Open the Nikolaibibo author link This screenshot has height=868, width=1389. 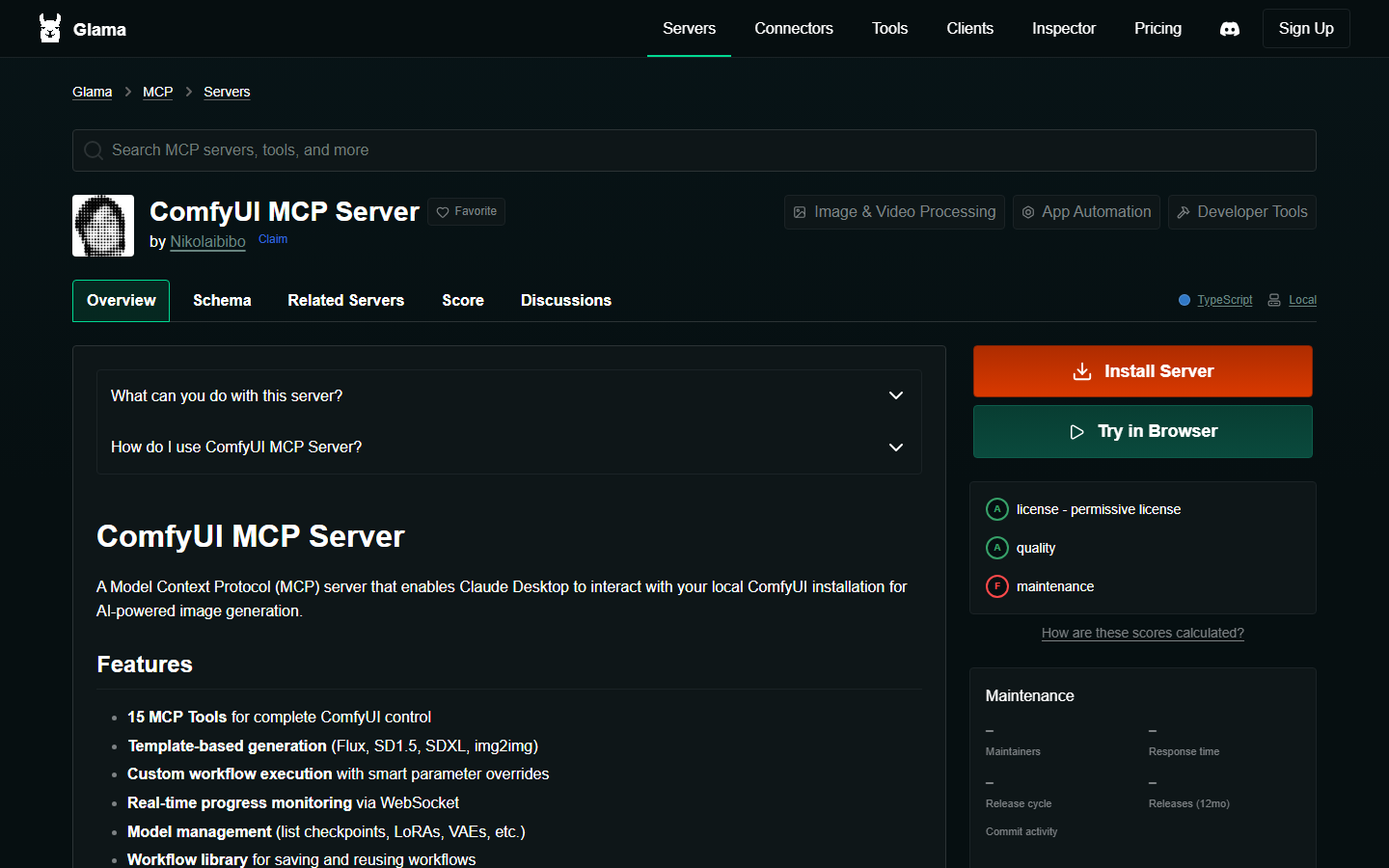(x=207, y=242)
